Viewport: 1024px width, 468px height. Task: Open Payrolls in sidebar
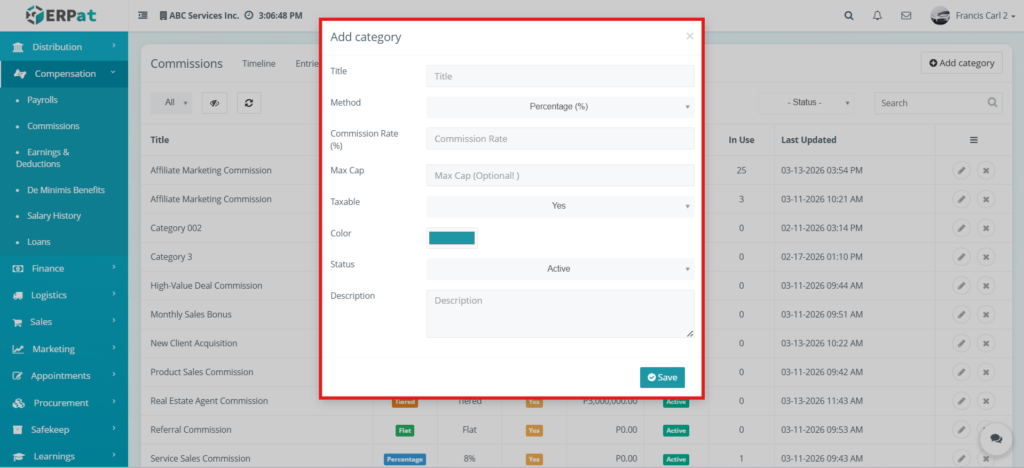(x=42, y=100)
